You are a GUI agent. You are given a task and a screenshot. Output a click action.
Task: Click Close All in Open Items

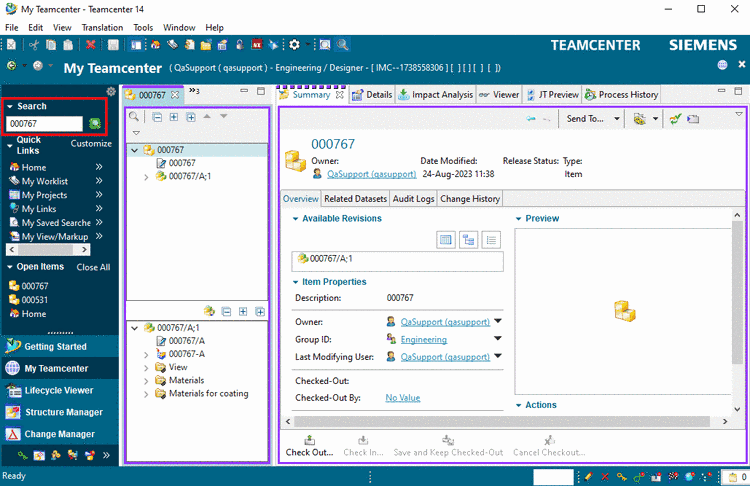coord(93,267)
